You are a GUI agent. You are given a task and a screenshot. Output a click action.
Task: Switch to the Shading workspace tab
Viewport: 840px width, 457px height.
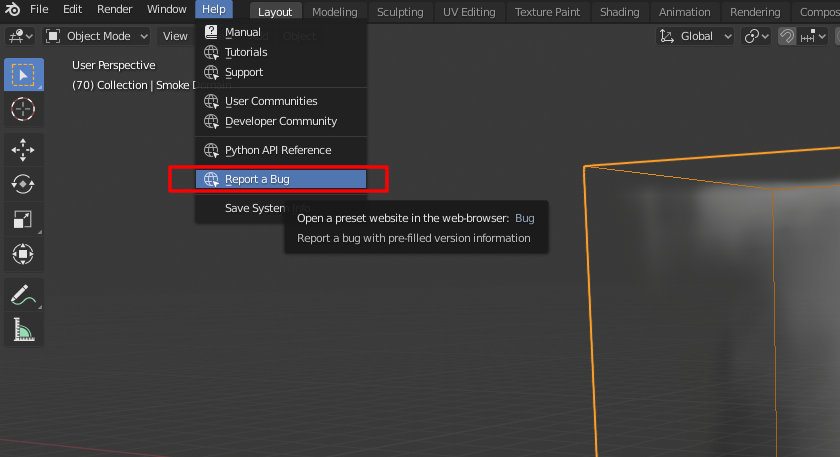click(619, 12)
